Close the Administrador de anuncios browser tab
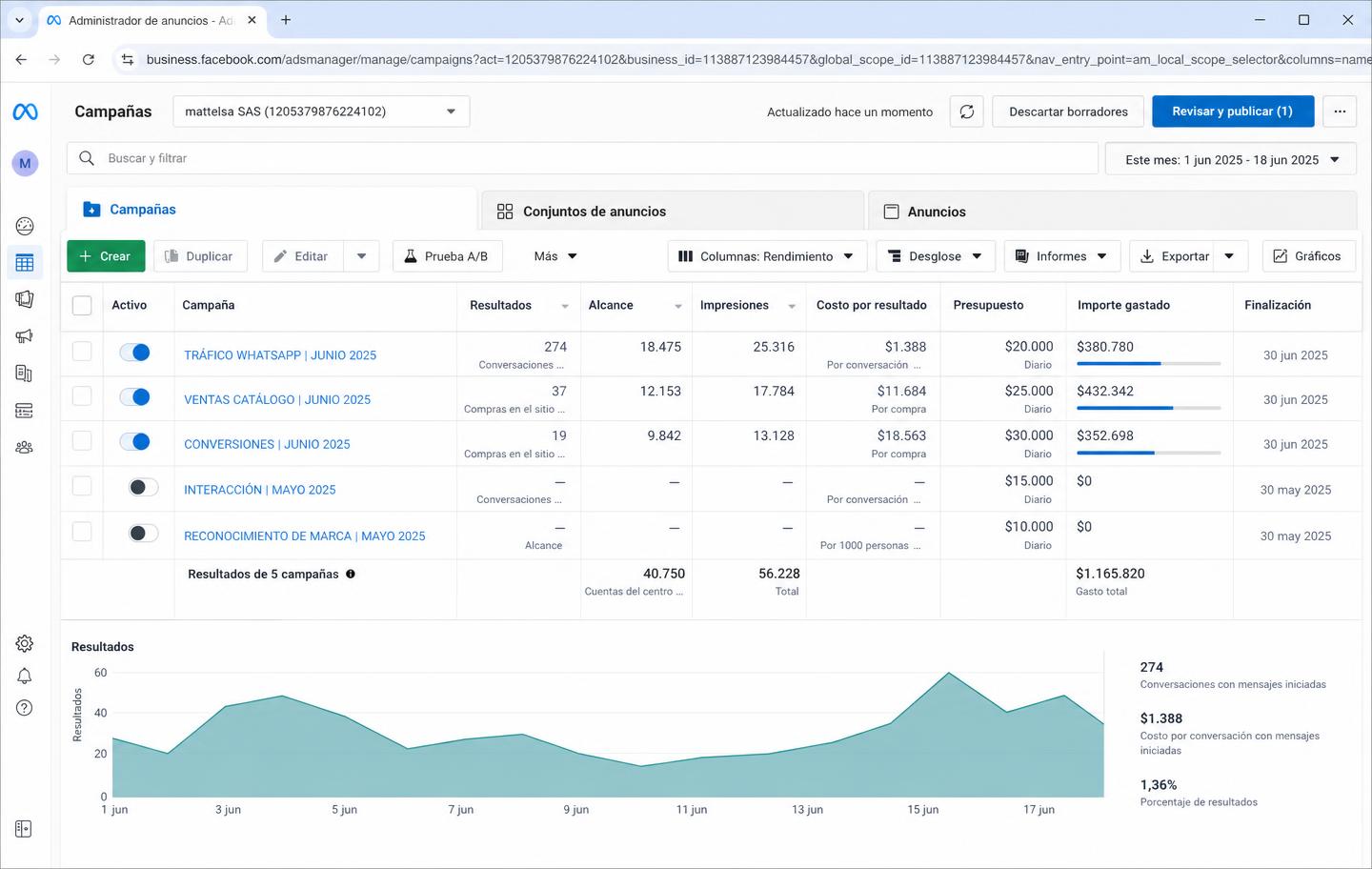The image size is (1372, 869). coord(252,20)
